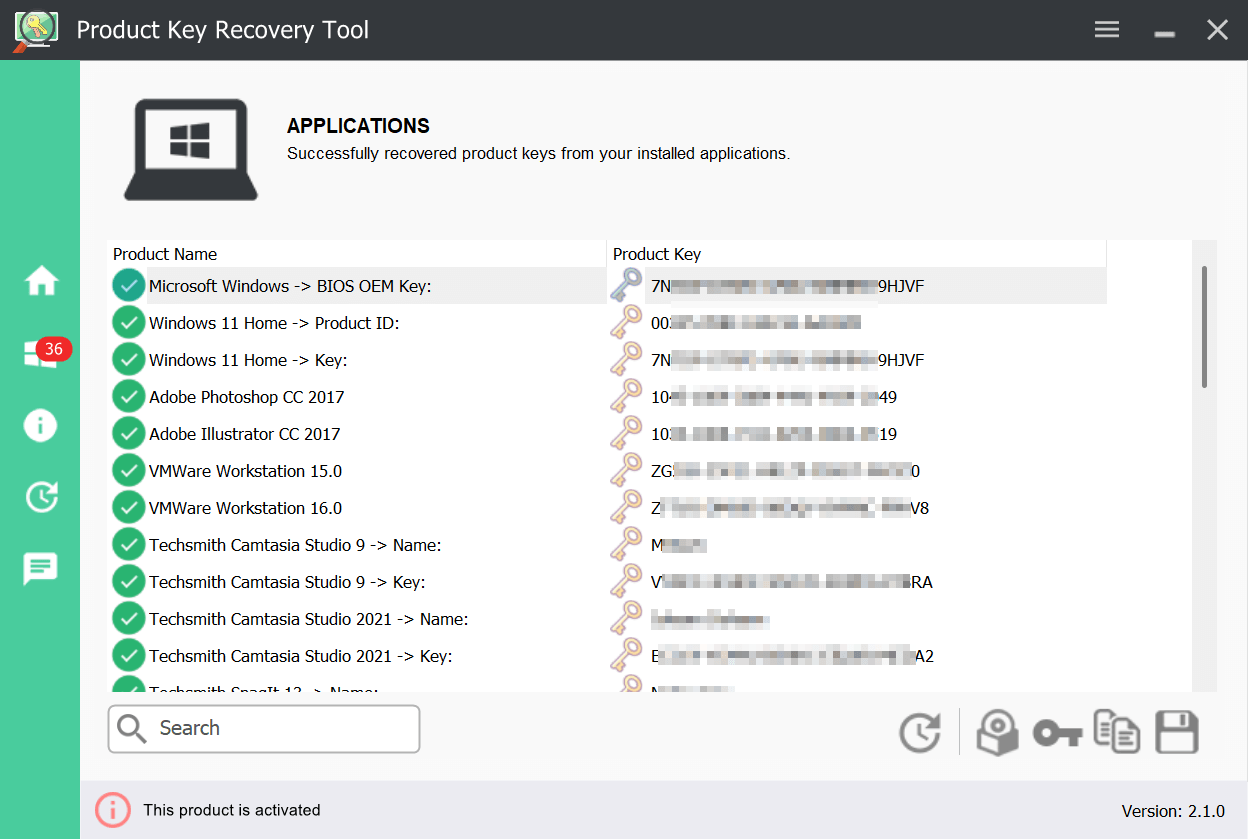Click the vertical scrollbar thumb
The image size is (1248, 839).
pyautogui.click(x=1204, y=326)
